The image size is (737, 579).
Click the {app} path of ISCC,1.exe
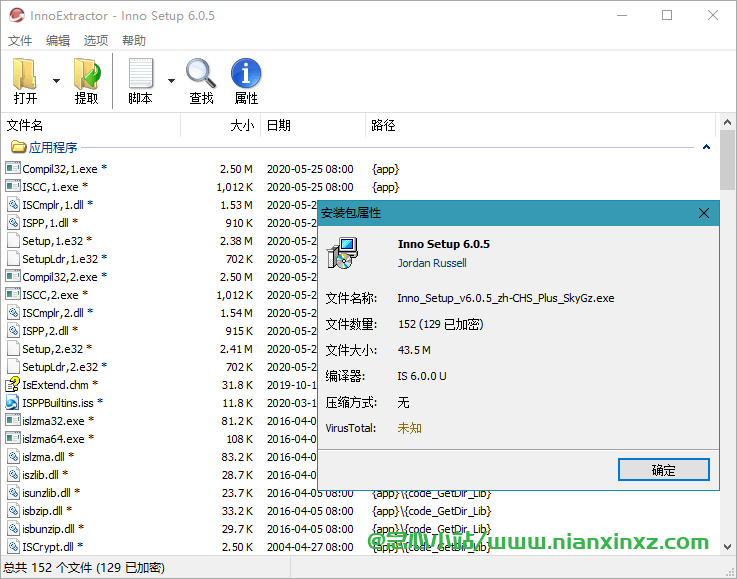point(385,187)
